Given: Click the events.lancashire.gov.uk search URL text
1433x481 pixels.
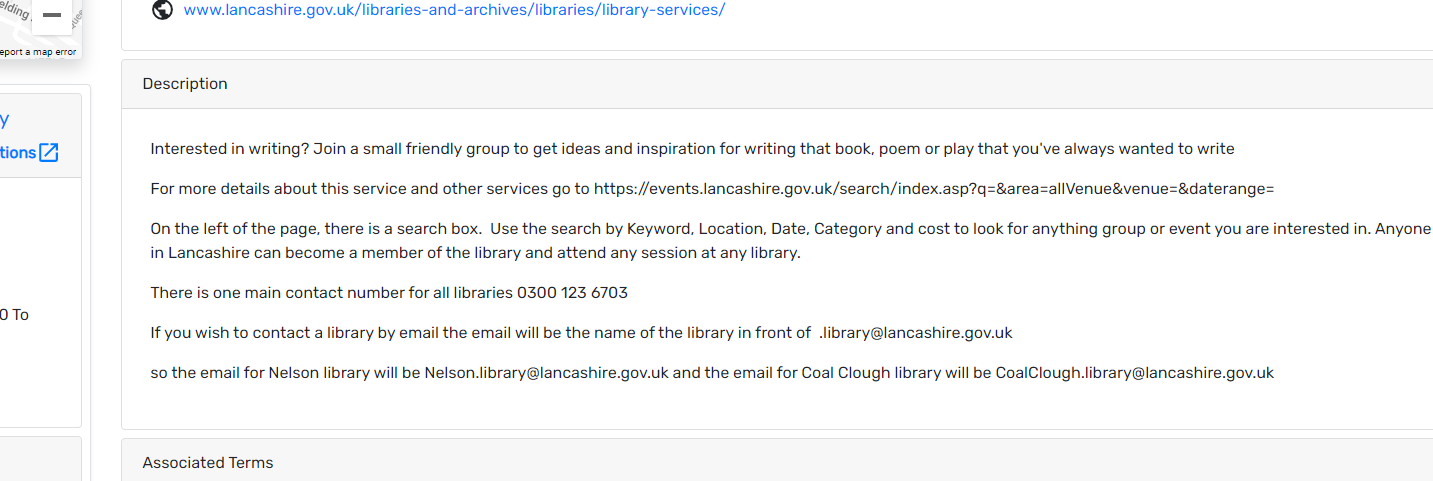Looking at the screenshot, I should click(x=933, y=189).
